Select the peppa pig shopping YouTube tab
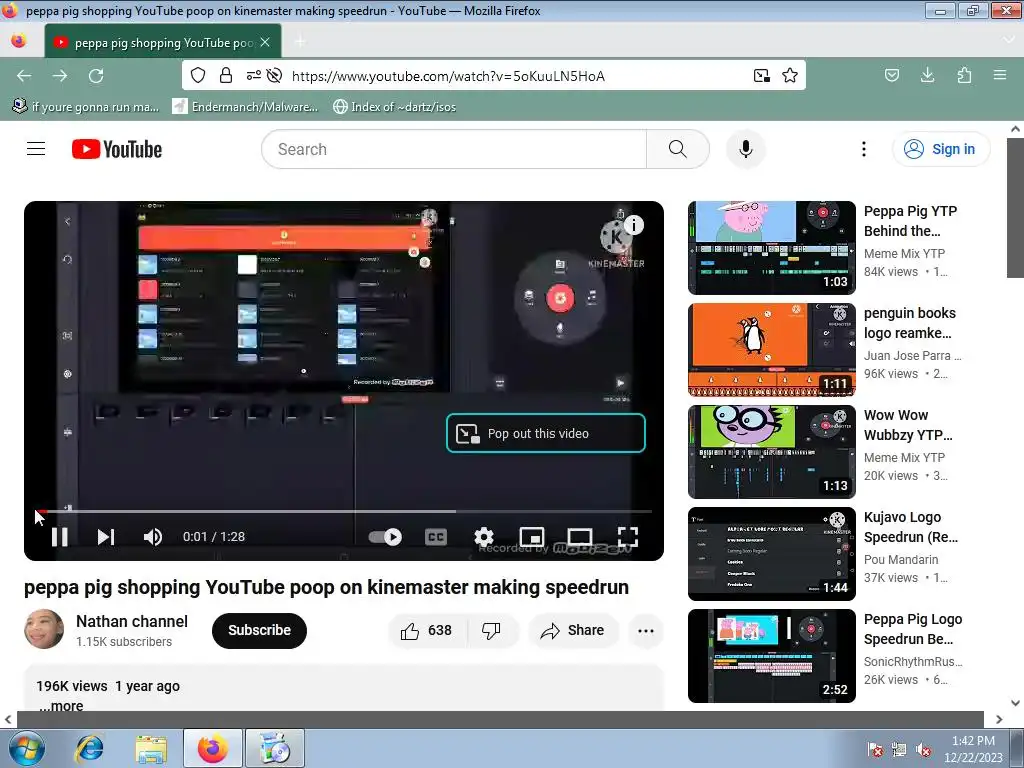This screenshot has width=1024, height=768. (x=163, y=42)
